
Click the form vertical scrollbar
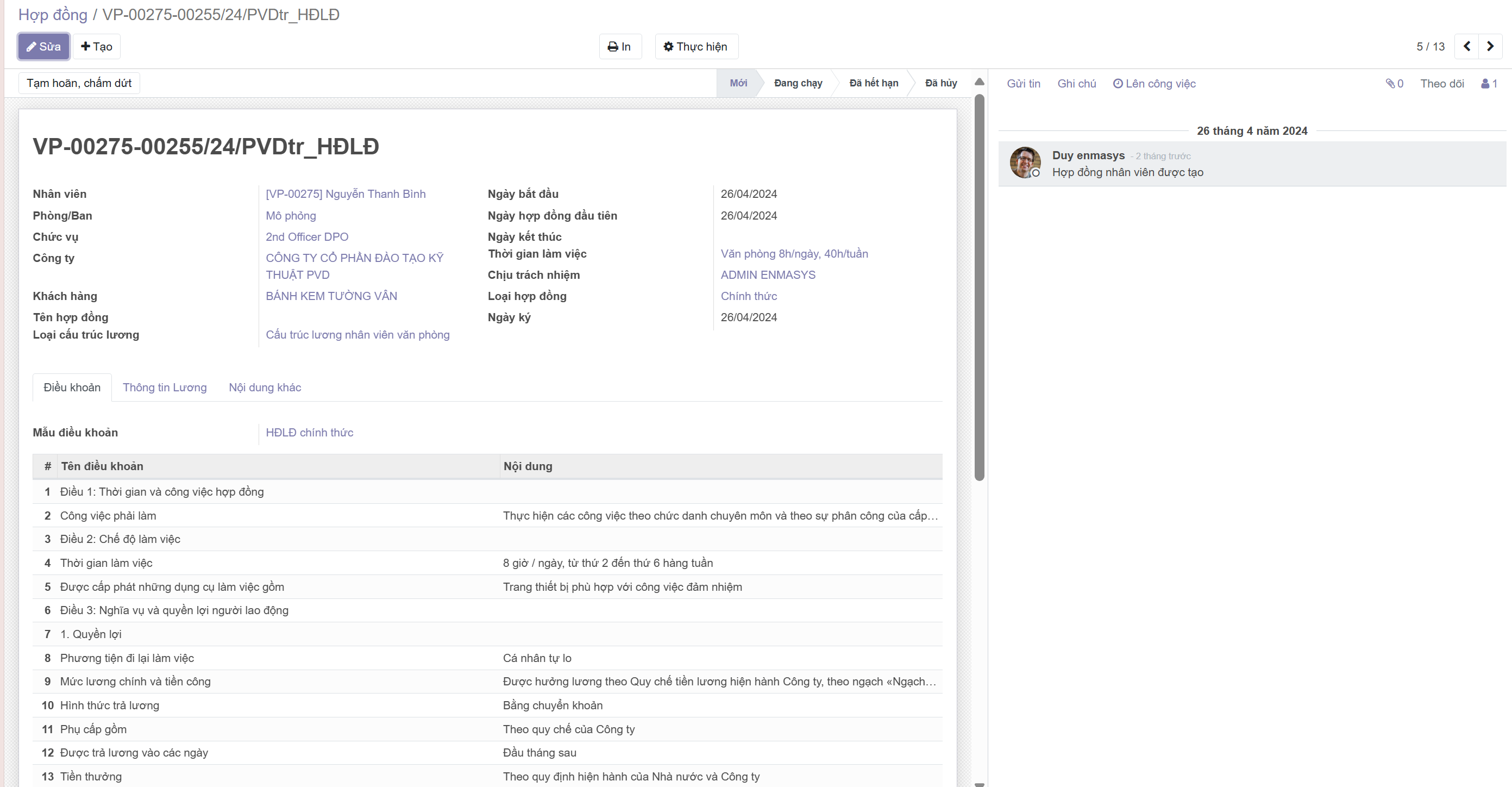(x=979, y=288)
